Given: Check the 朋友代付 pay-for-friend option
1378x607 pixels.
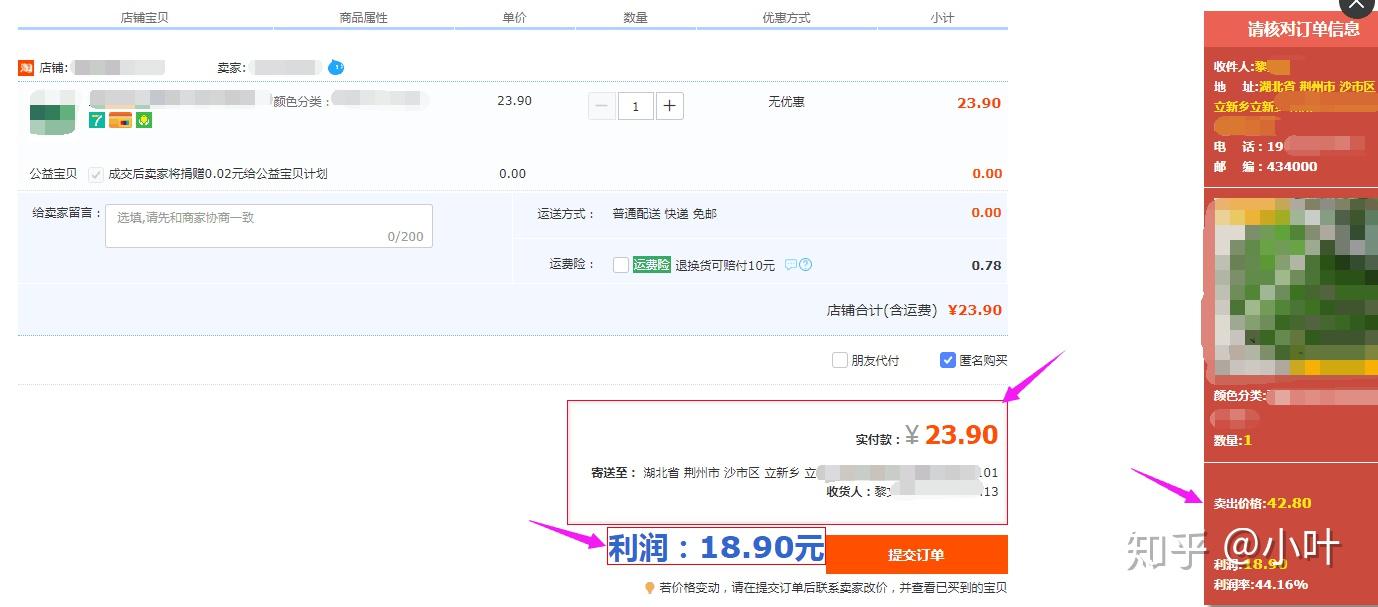Looking at the screenshot, I should [840, 360].
